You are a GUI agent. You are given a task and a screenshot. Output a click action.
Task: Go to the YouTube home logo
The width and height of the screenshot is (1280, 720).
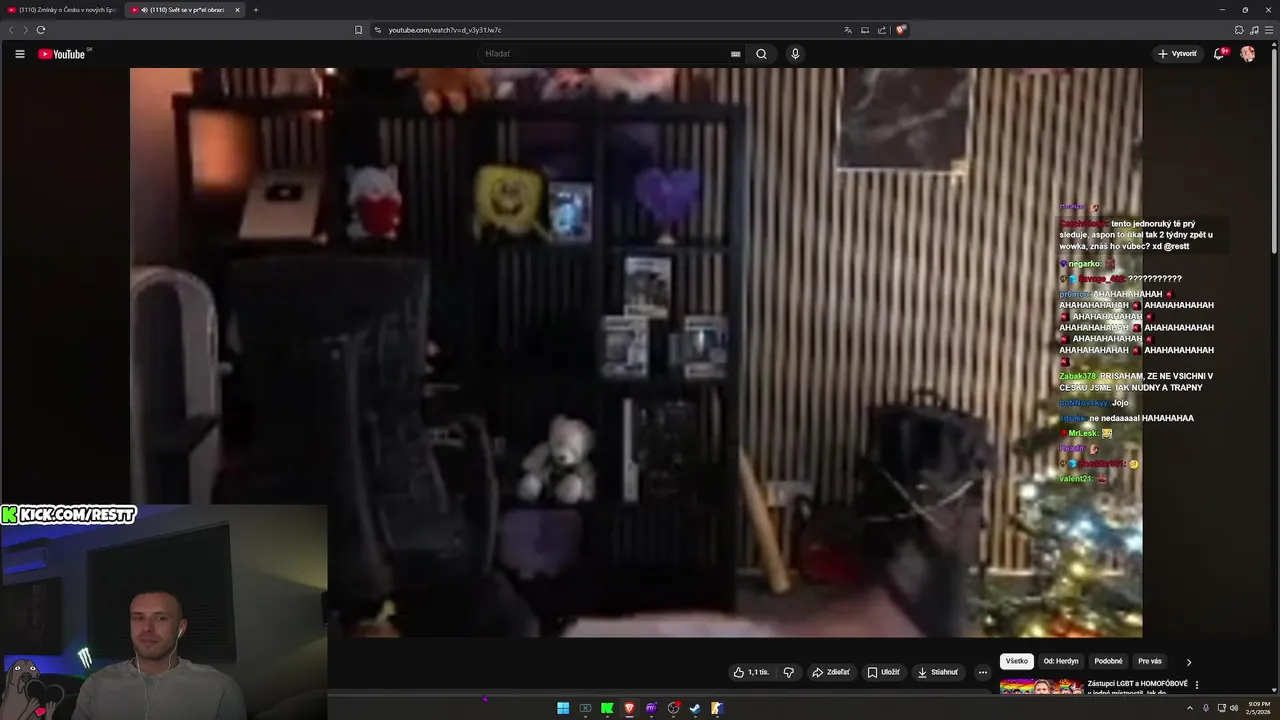click(x=62, y=54)
